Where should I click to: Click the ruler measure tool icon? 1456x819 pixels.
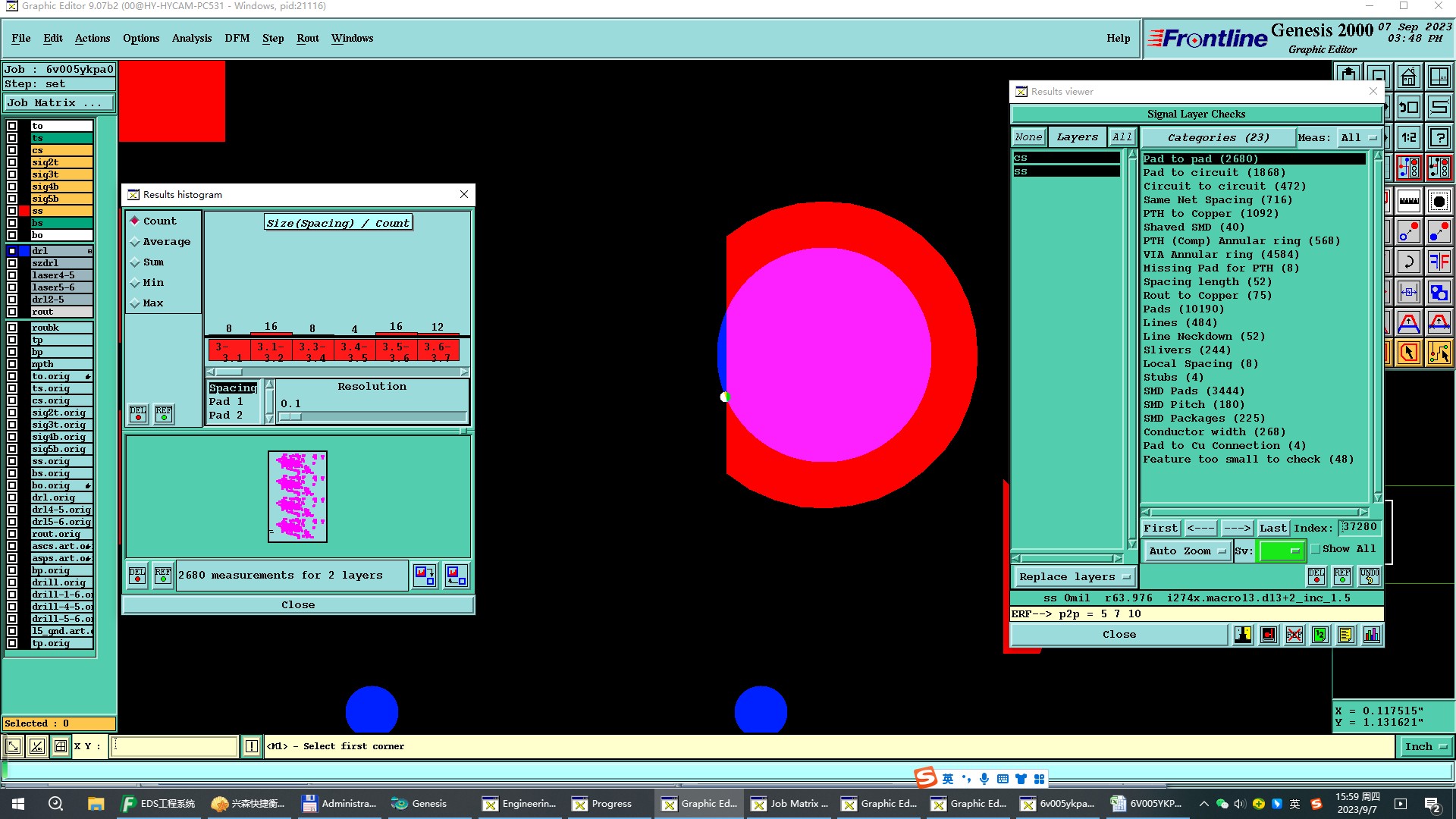pos(1408,201)
